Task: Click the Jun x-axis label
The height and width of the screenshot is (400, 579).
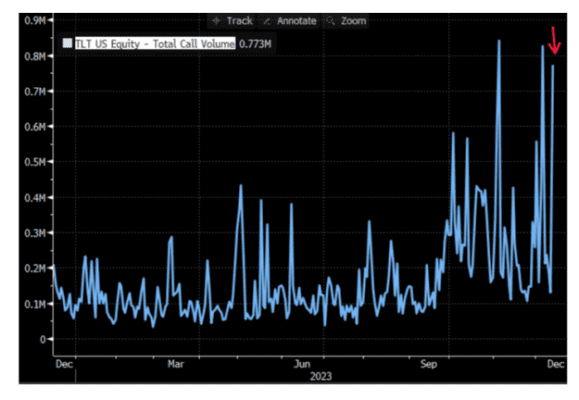Action: pyautogui.click(x=302, y=364)
